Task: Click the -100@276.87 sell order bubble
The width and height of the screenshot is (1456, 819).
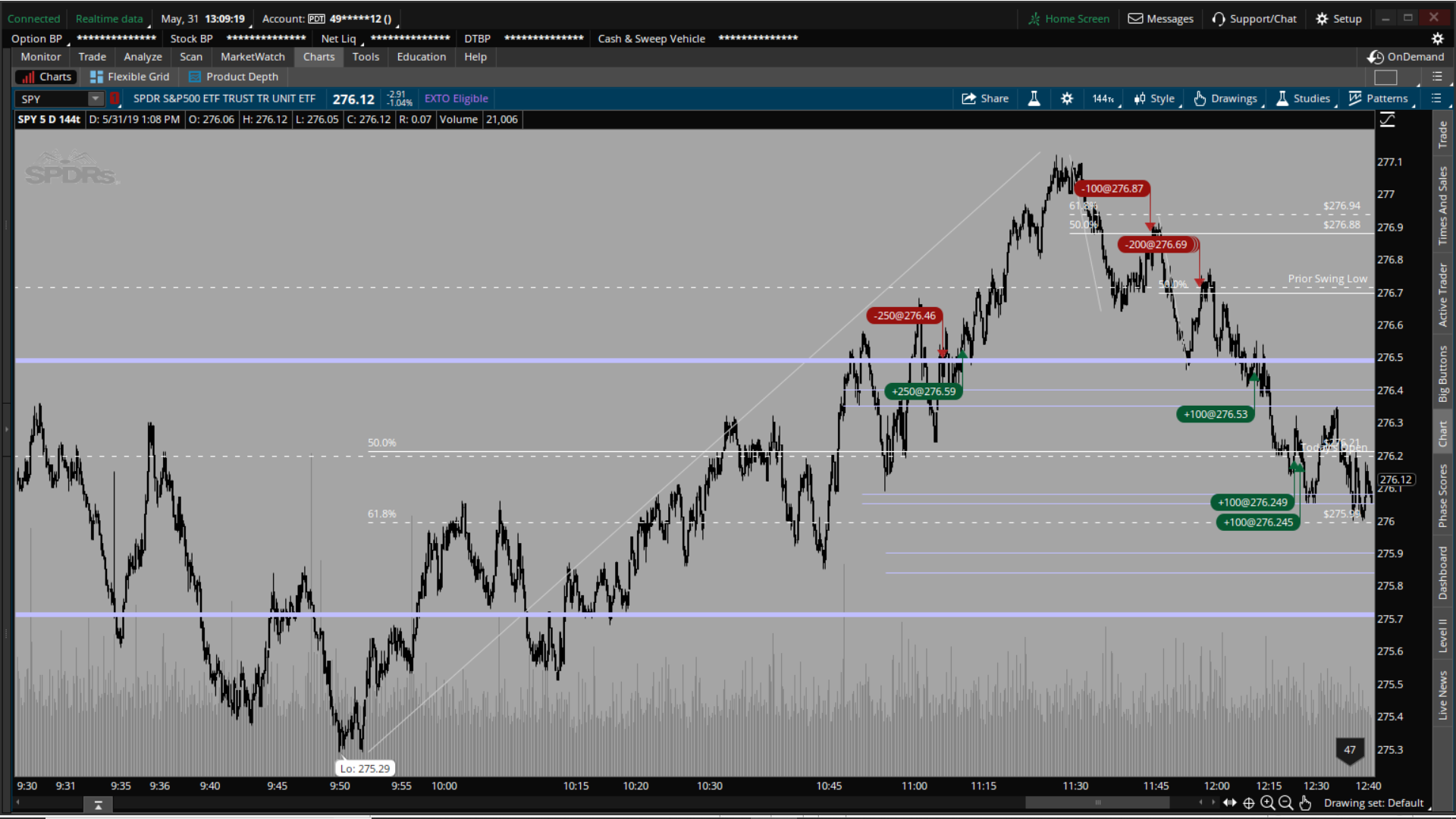Action: (x=1112, y=189)
